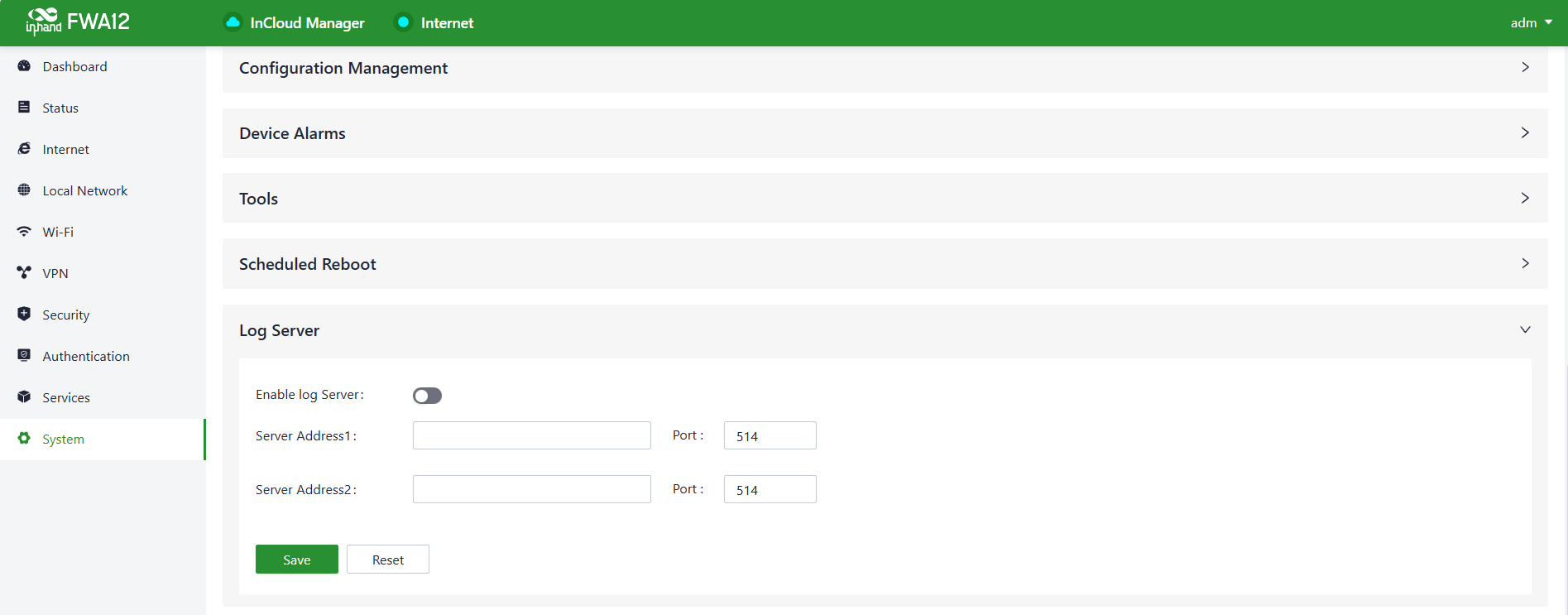The image size is (1568, 615).
Task: Click the Server Address2 port field
Action: pyautogui.click(x=770, y=489)
